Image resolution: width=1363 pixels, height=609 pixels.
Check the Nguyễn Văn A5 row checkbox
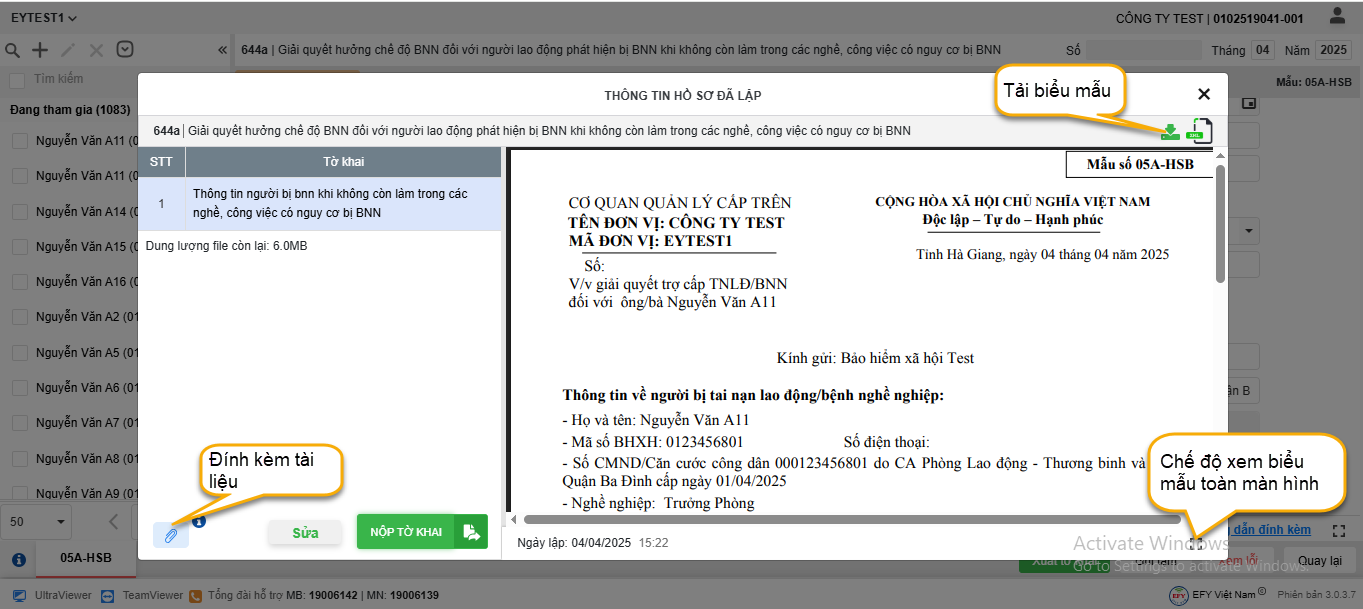point(20,353)
